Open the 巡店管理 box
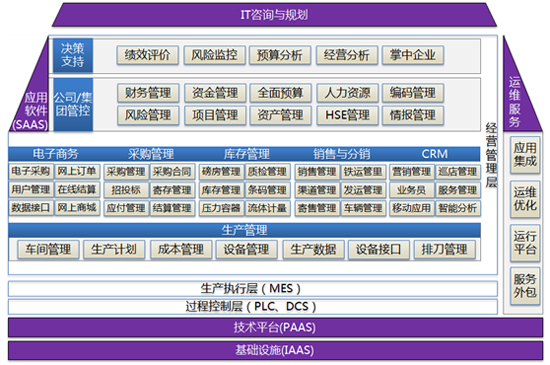Viewport: 550px width, 365px height. (458, 172)
